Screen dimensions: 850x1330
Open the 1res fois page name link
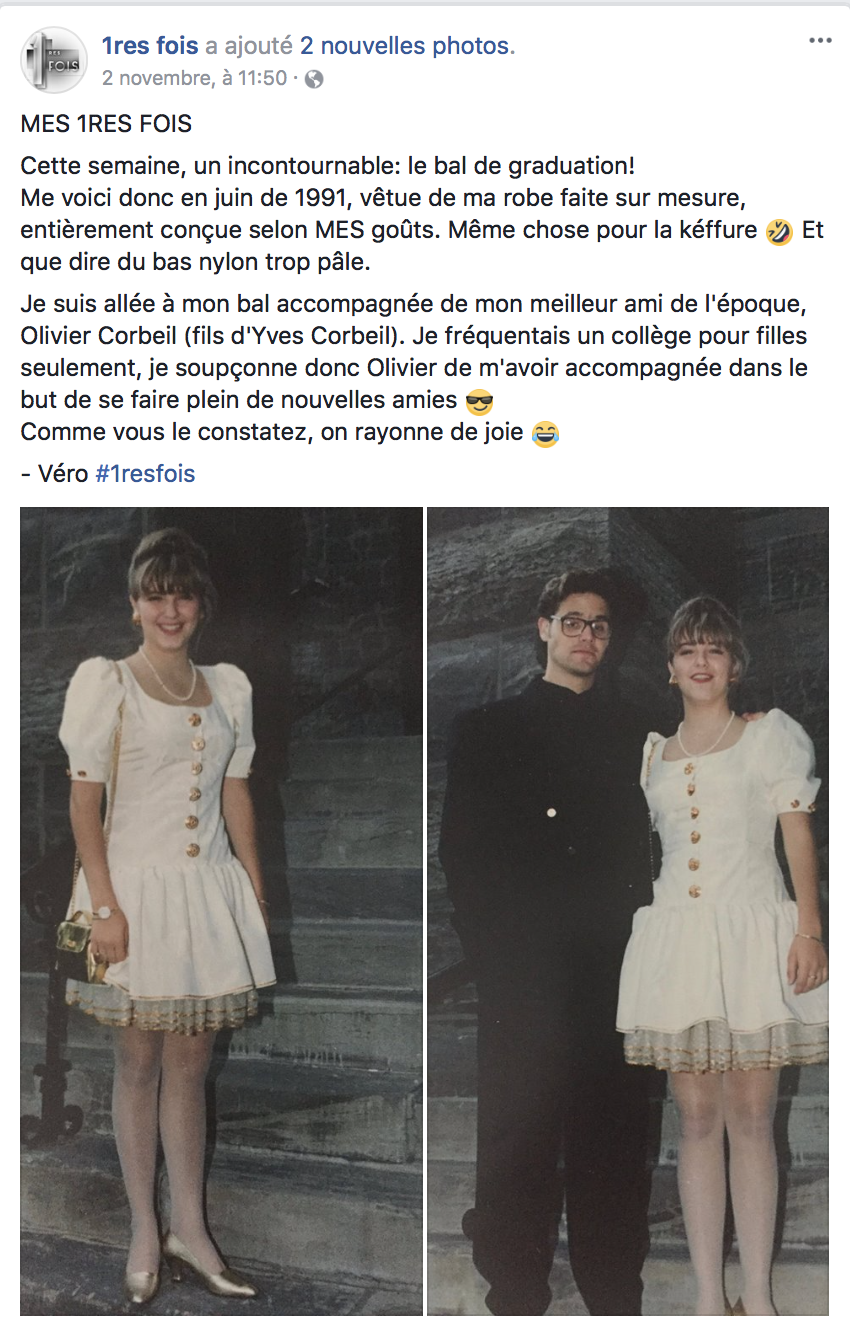tap(150, 46)
